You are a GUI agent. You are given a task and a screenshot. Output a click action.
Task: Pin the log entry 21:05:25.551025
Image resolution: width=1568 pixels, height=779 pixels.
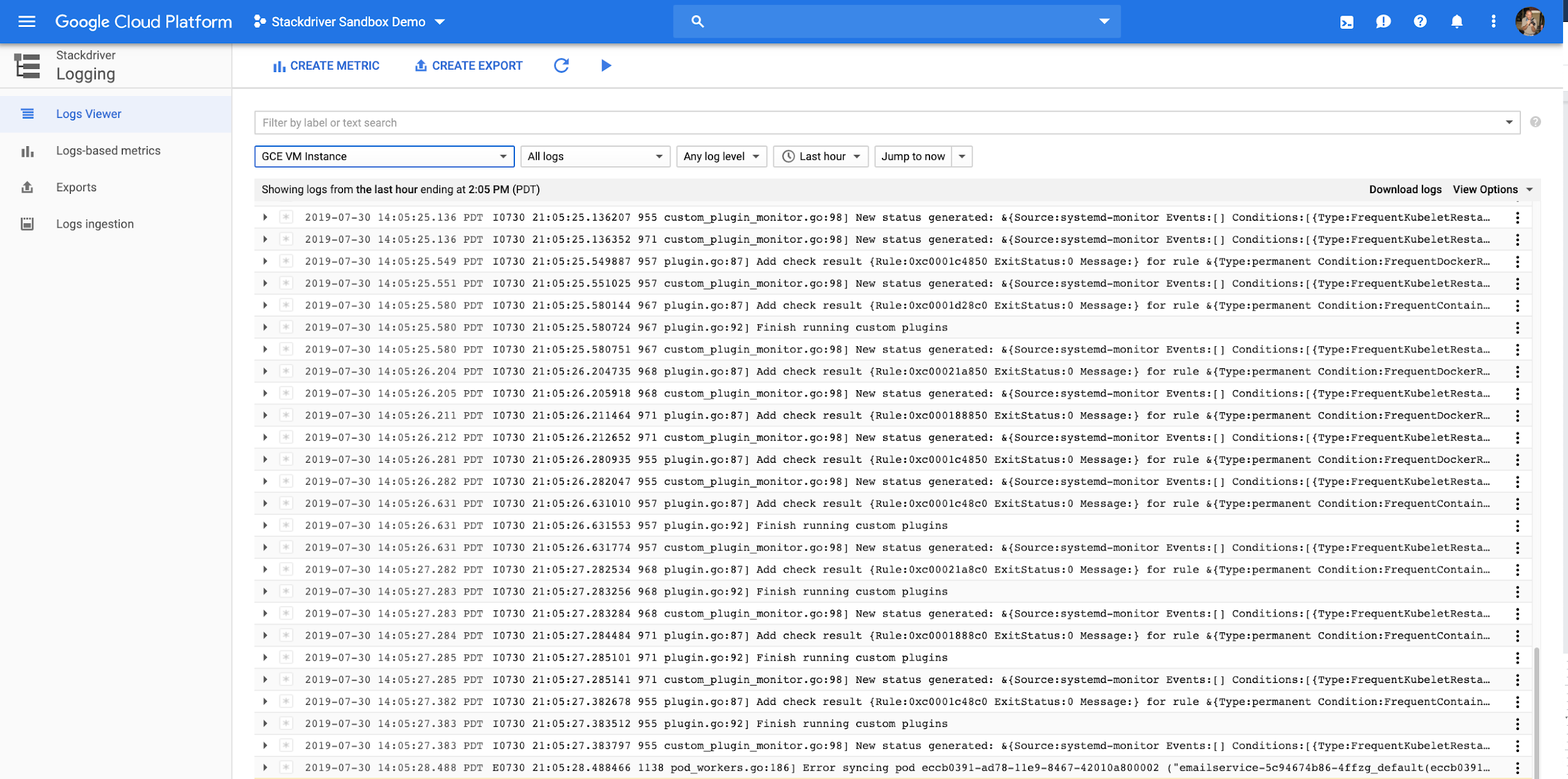pyautogui.click(x=286, y=284)
